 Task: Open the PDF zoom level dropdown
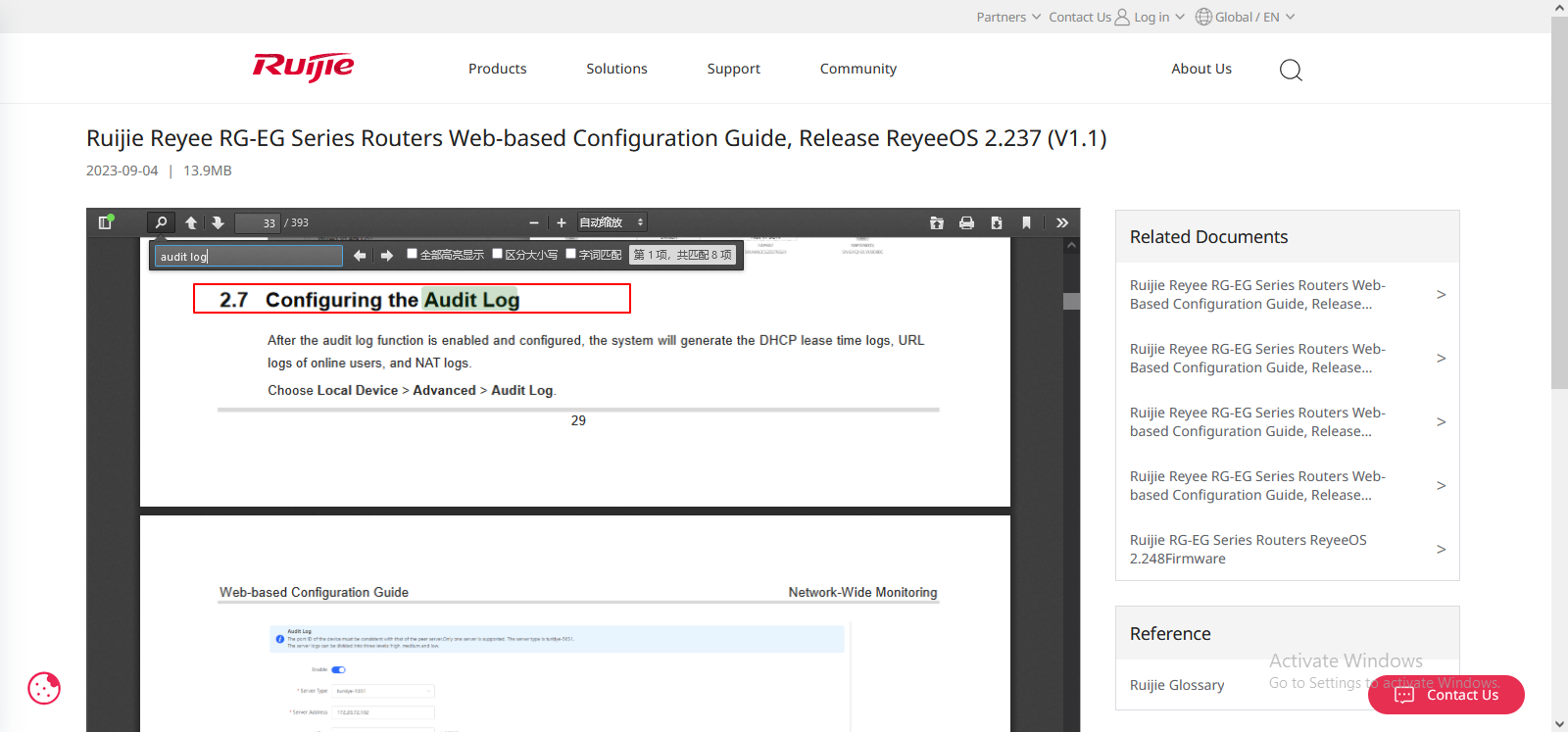612,222
